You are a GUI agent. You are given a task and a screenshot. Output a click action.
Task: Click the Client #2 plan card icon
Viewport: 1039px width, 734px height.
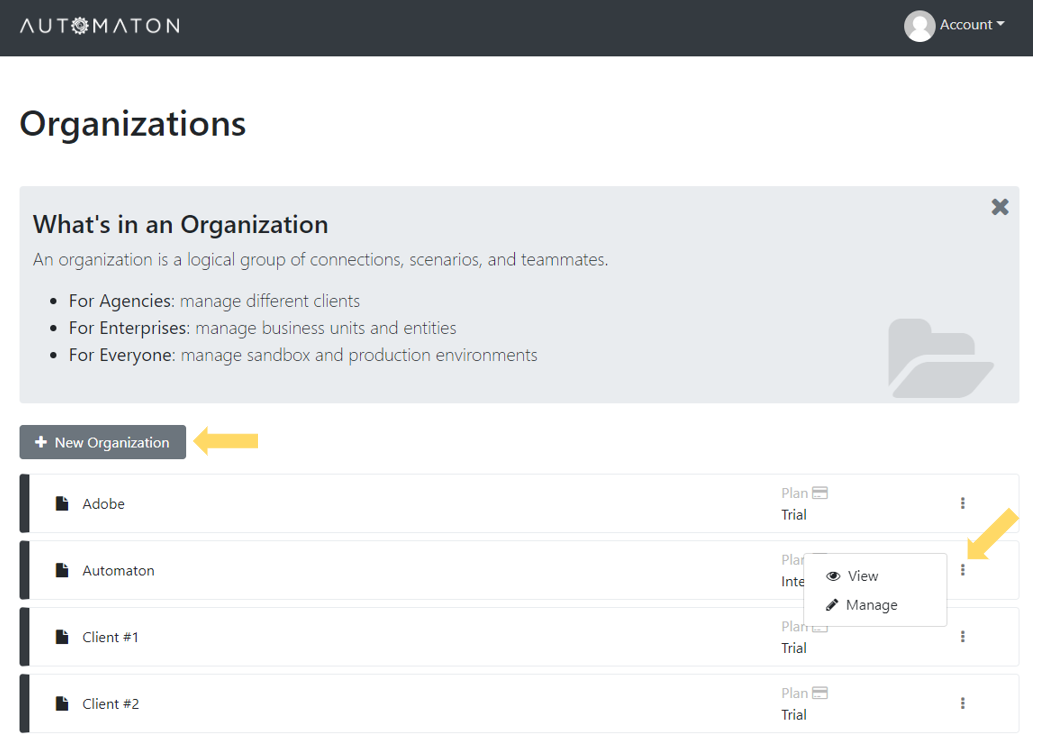[x=820, y=693]
